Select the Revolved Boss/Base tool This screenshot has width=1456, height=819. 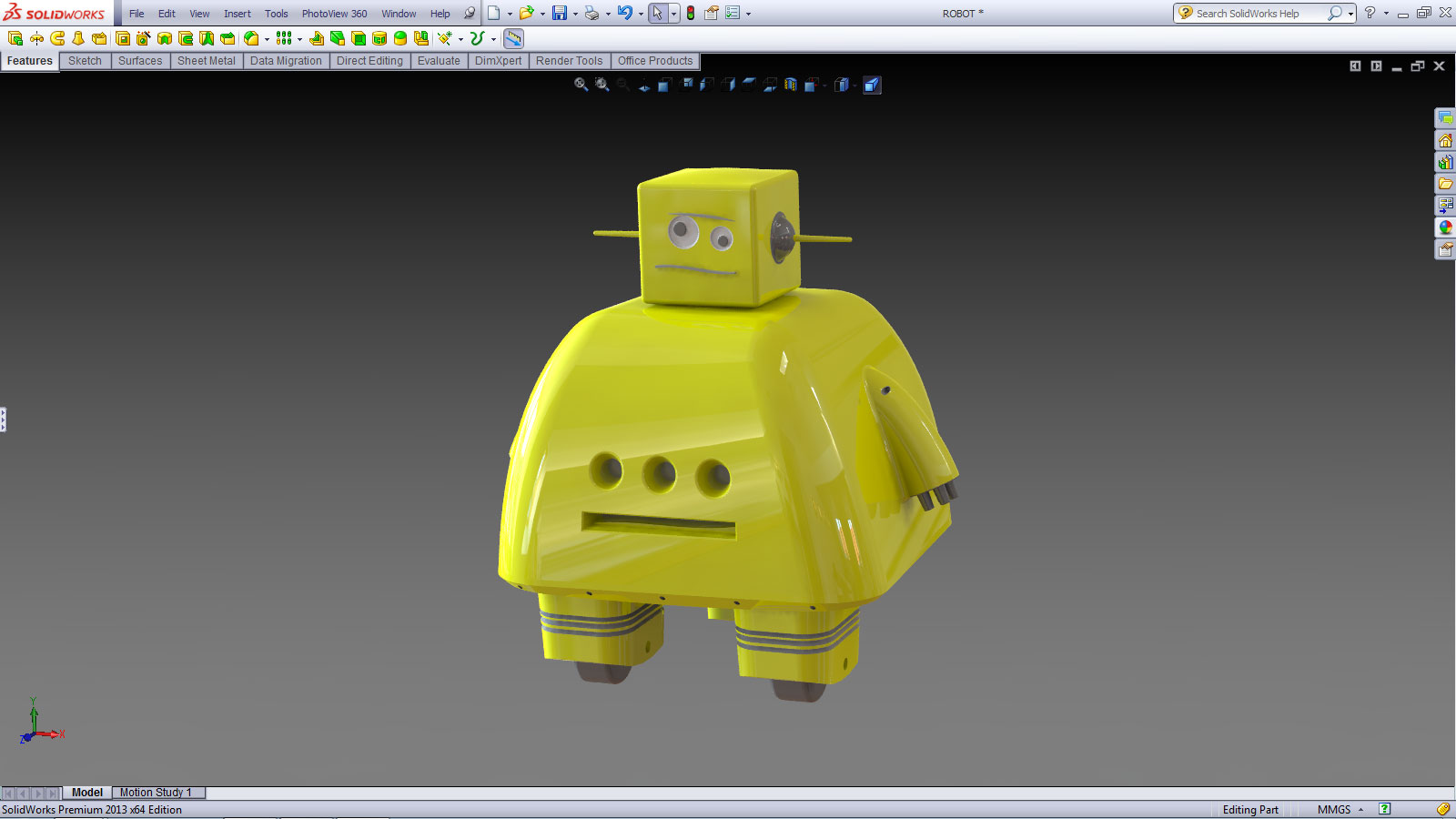36,38
